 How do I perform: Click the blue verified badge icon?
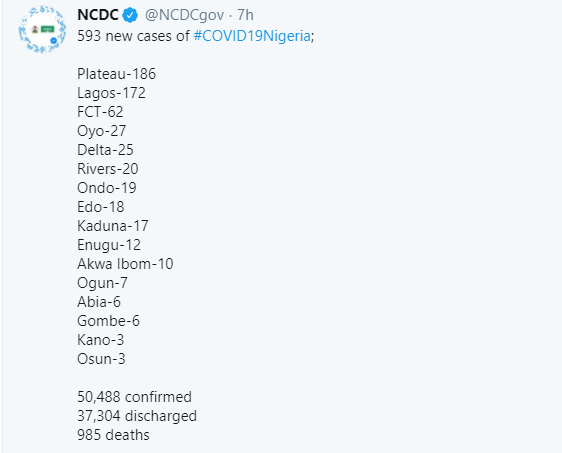130,15
